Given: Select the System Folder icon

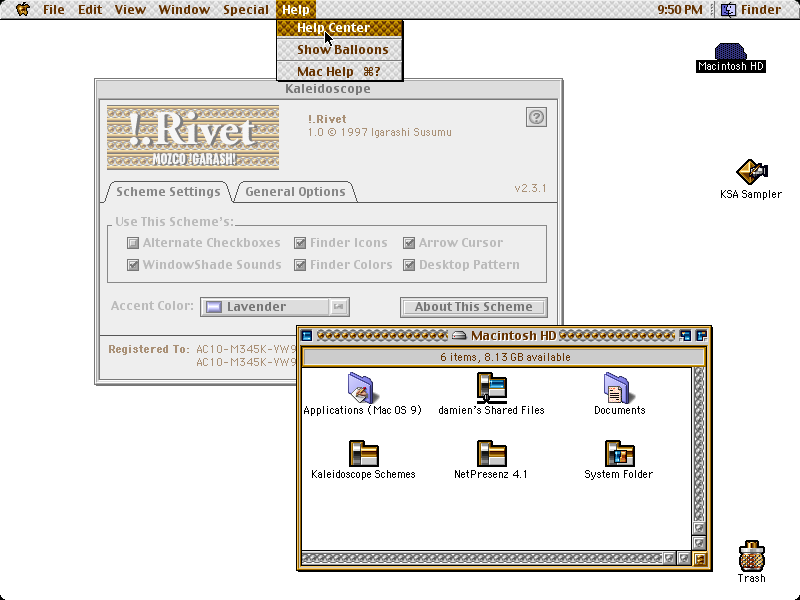Looking at the screenshot, I should (x=619, y=453).
